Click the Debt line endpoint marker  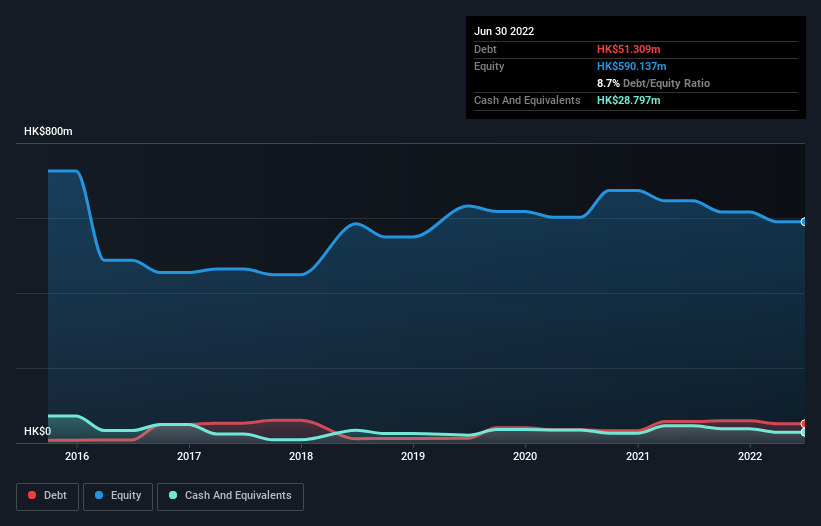point(804,423)
